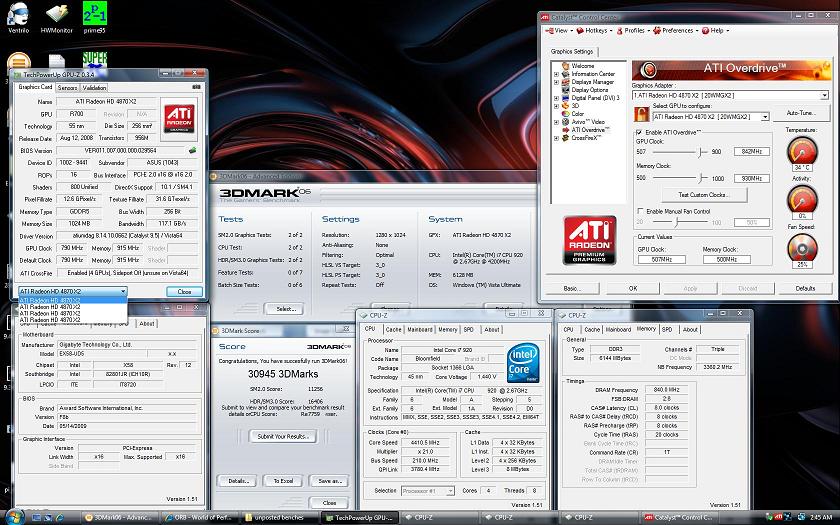Click the GPU Clock slider handle
Screen dimensions: 840x525
click(700, 152)
